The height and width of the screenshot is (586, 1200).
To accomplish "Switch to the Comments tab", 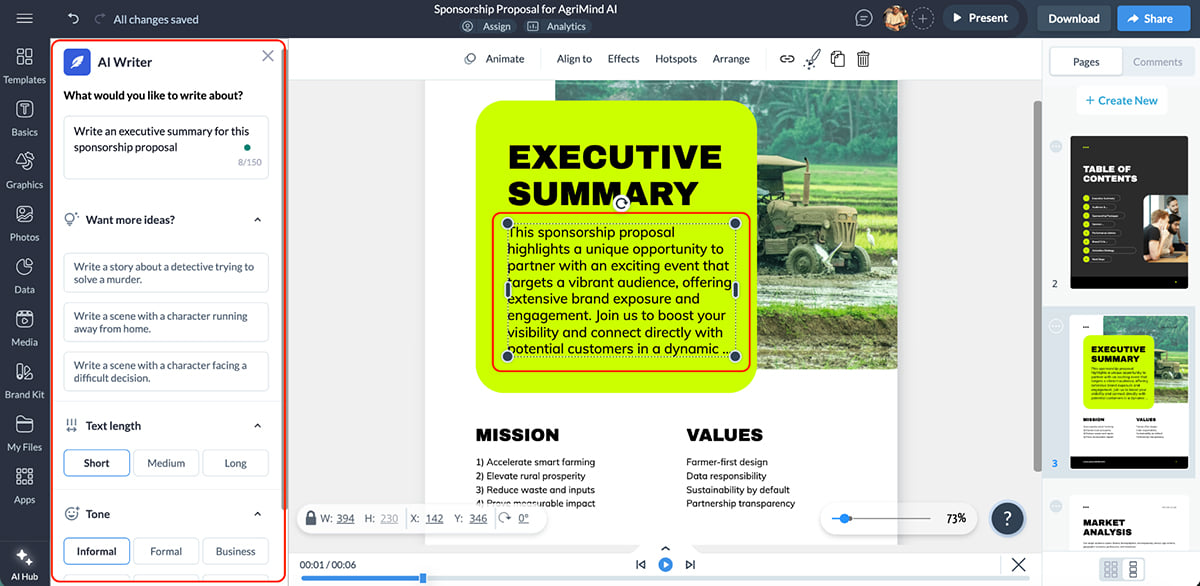I will click(1157, 61).
